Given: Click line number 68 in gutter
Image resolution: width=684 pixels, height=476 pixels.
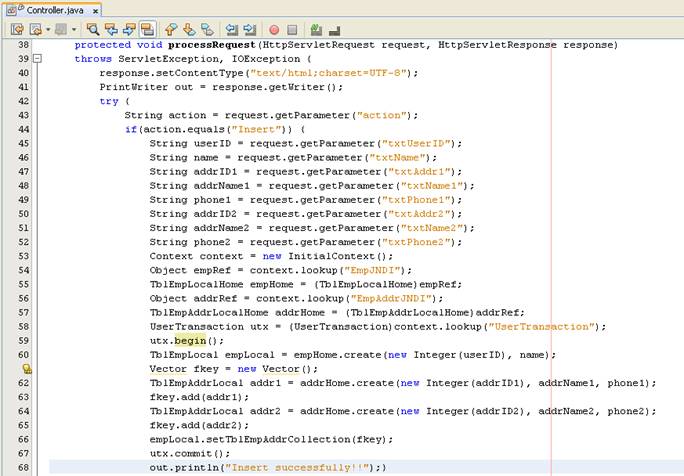Looking at the screenshot, I should (24, 467).
